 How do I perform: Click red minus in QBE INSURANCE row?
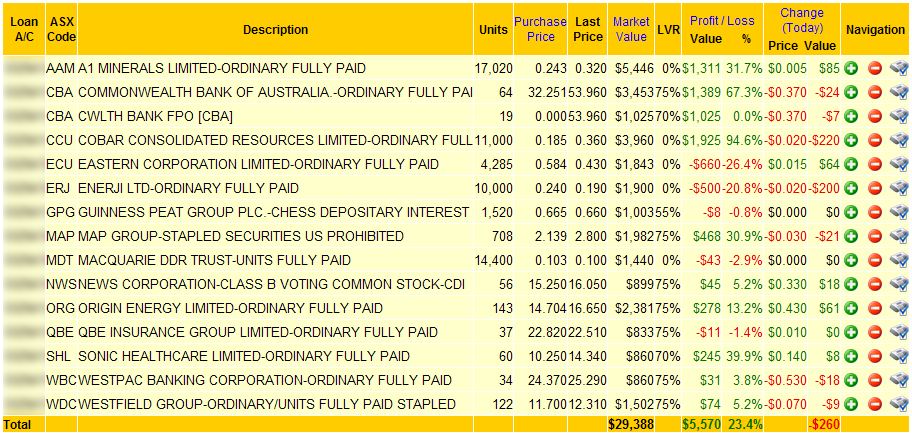(875, 333)
